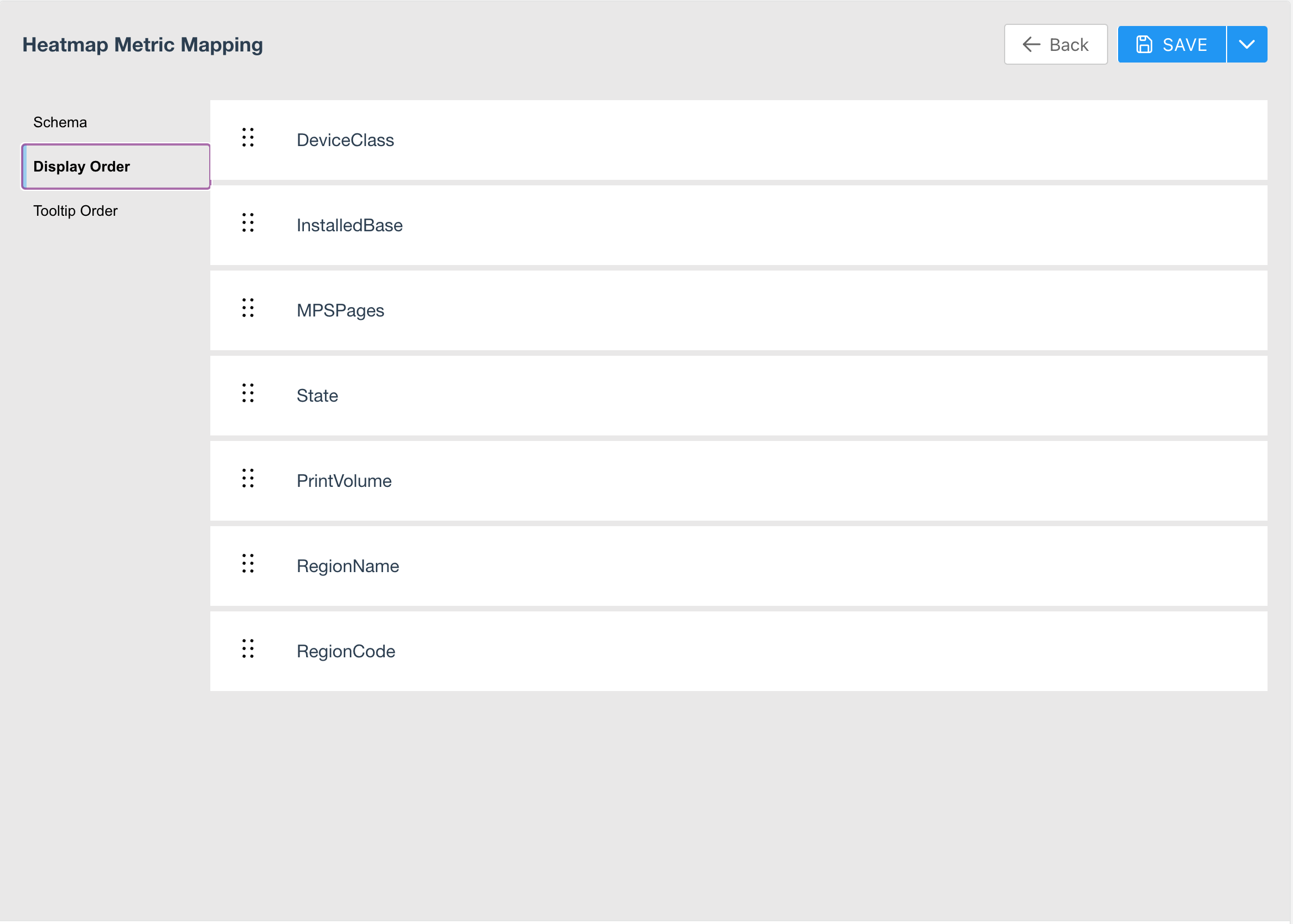Click the InstalledBase metric label
Screen dimensions: 1293x924
point(349,225)
